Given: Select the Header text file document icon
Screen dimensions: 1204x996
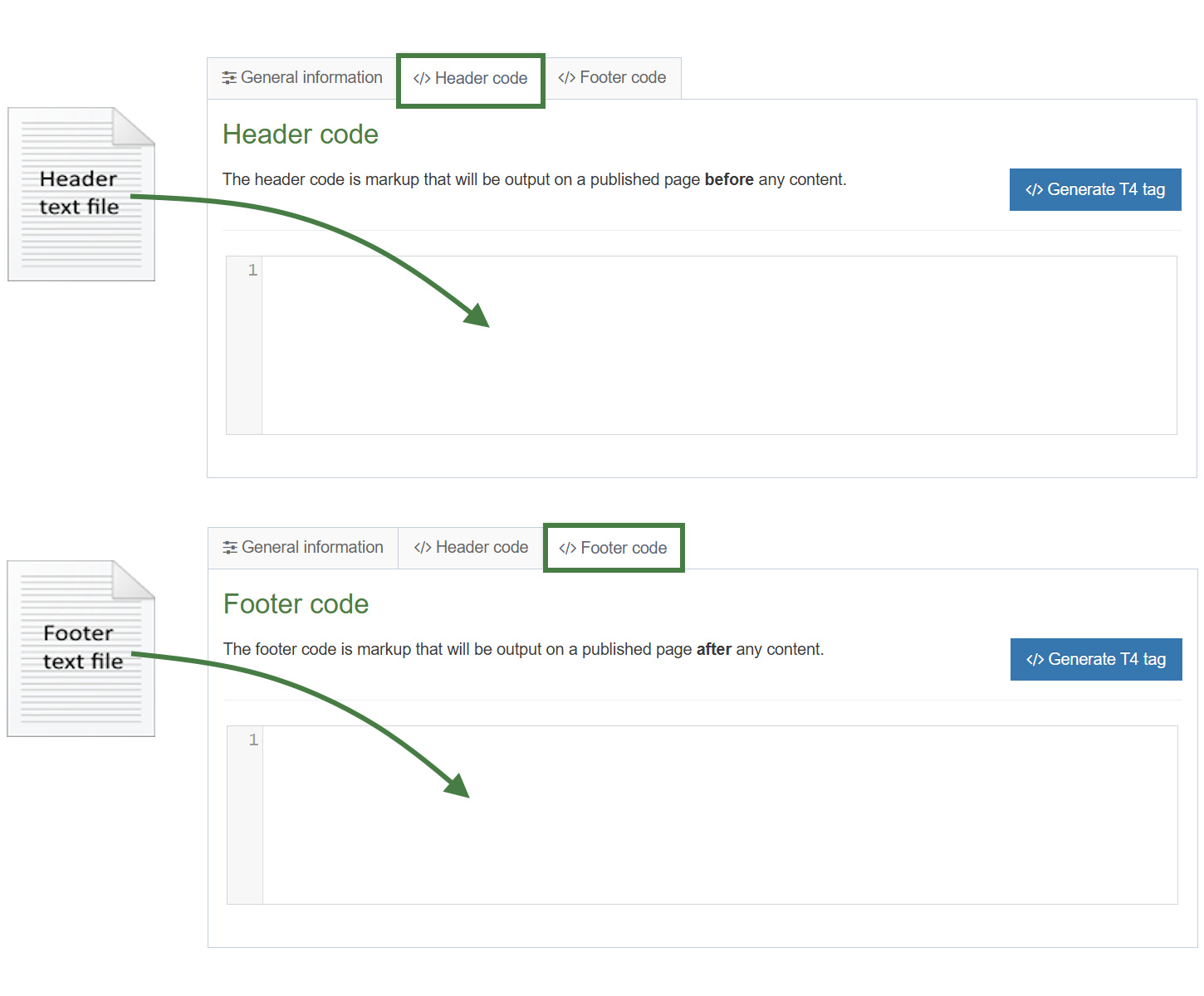Looking at the screenshot, I should coord(81,193).
